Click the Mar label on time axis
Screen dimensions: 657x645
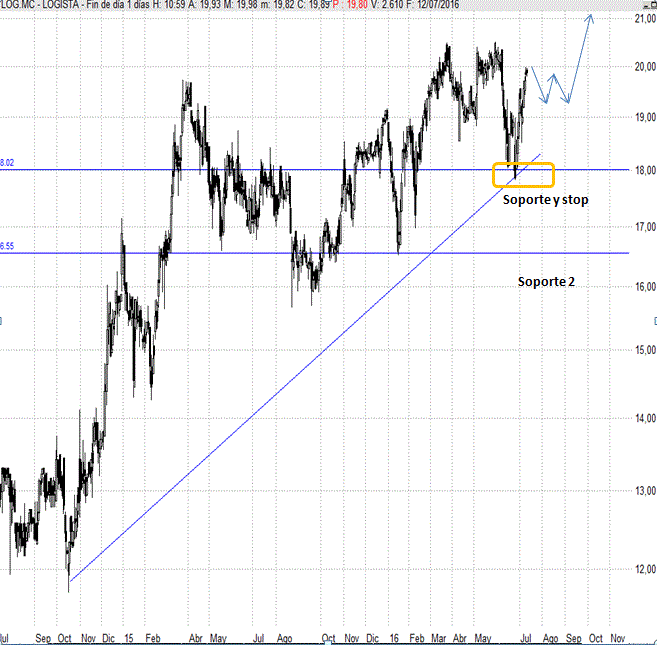439,638
